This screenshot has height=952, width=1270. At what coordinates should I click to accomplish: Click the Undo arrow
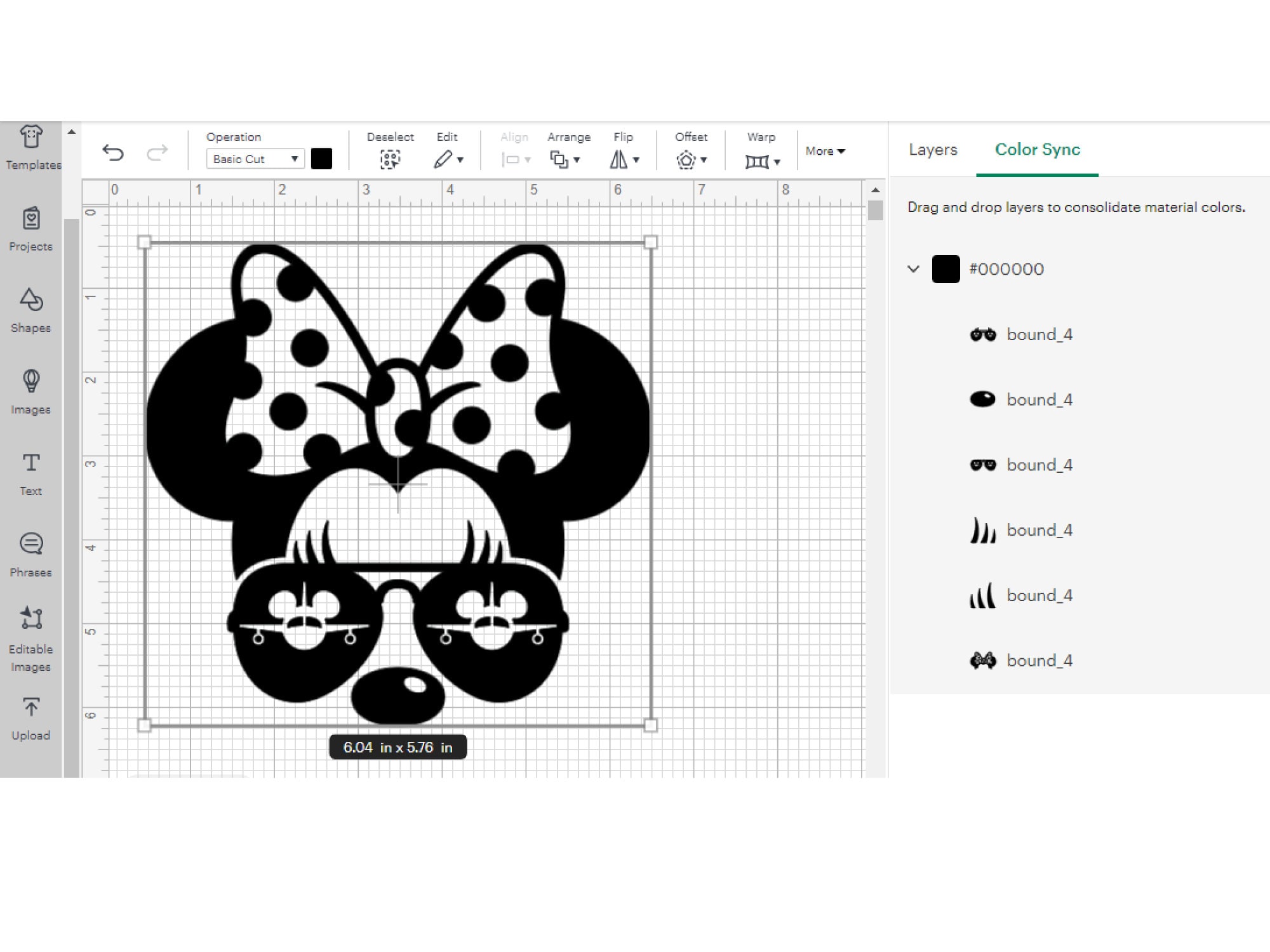click(113, 151)
